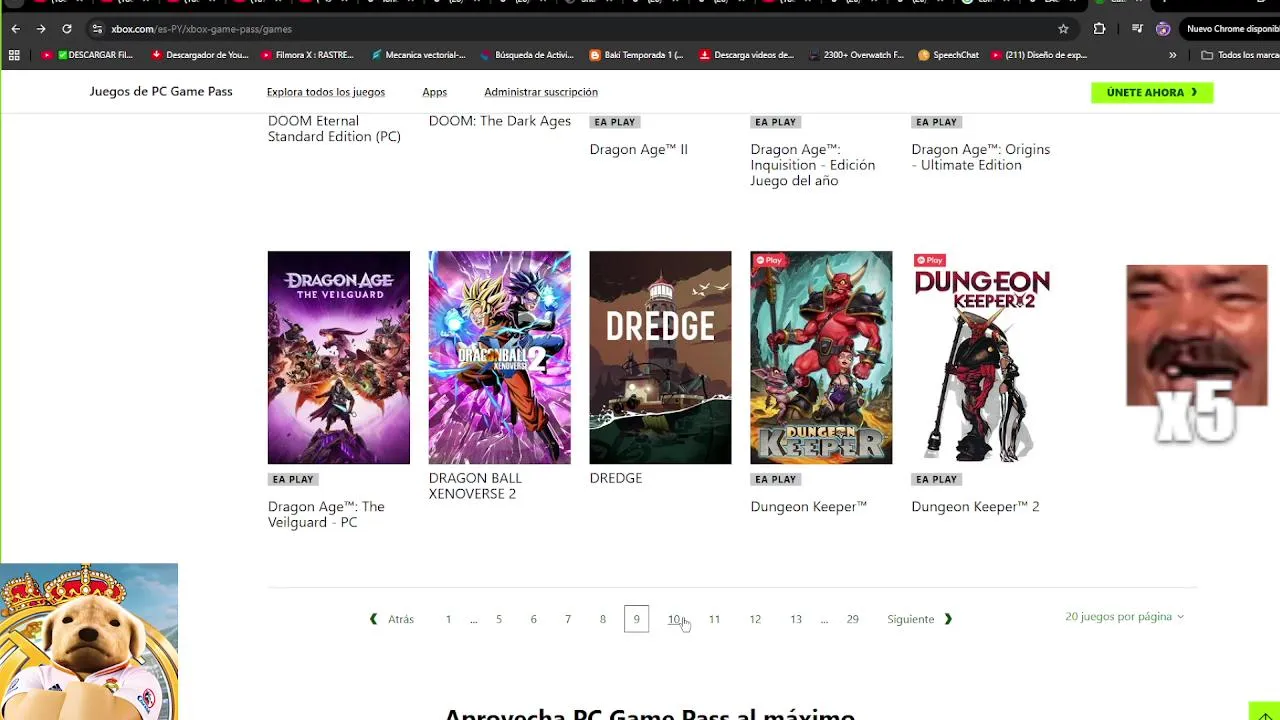Open DOOM Eternal Standard Edition (PC) link

pos(334,129)
